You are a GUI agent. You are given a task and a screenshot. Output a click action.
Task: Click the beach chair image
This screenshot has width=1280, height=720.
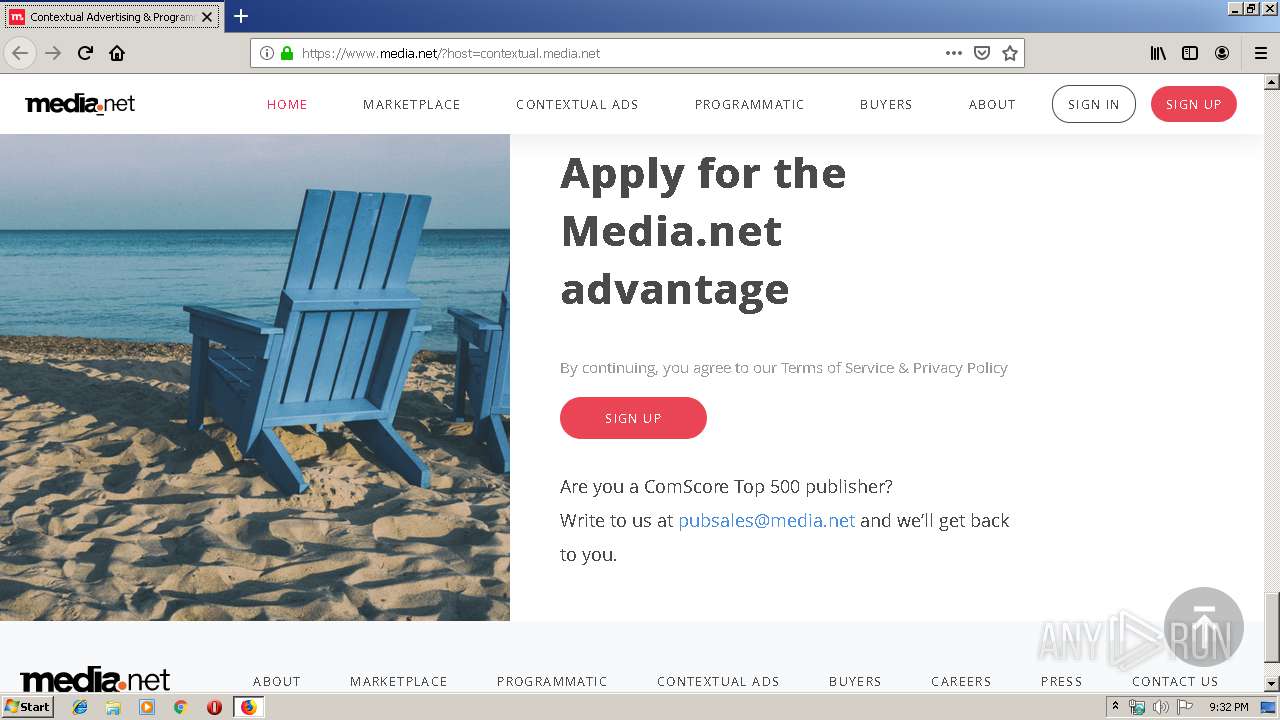(255, 377)
